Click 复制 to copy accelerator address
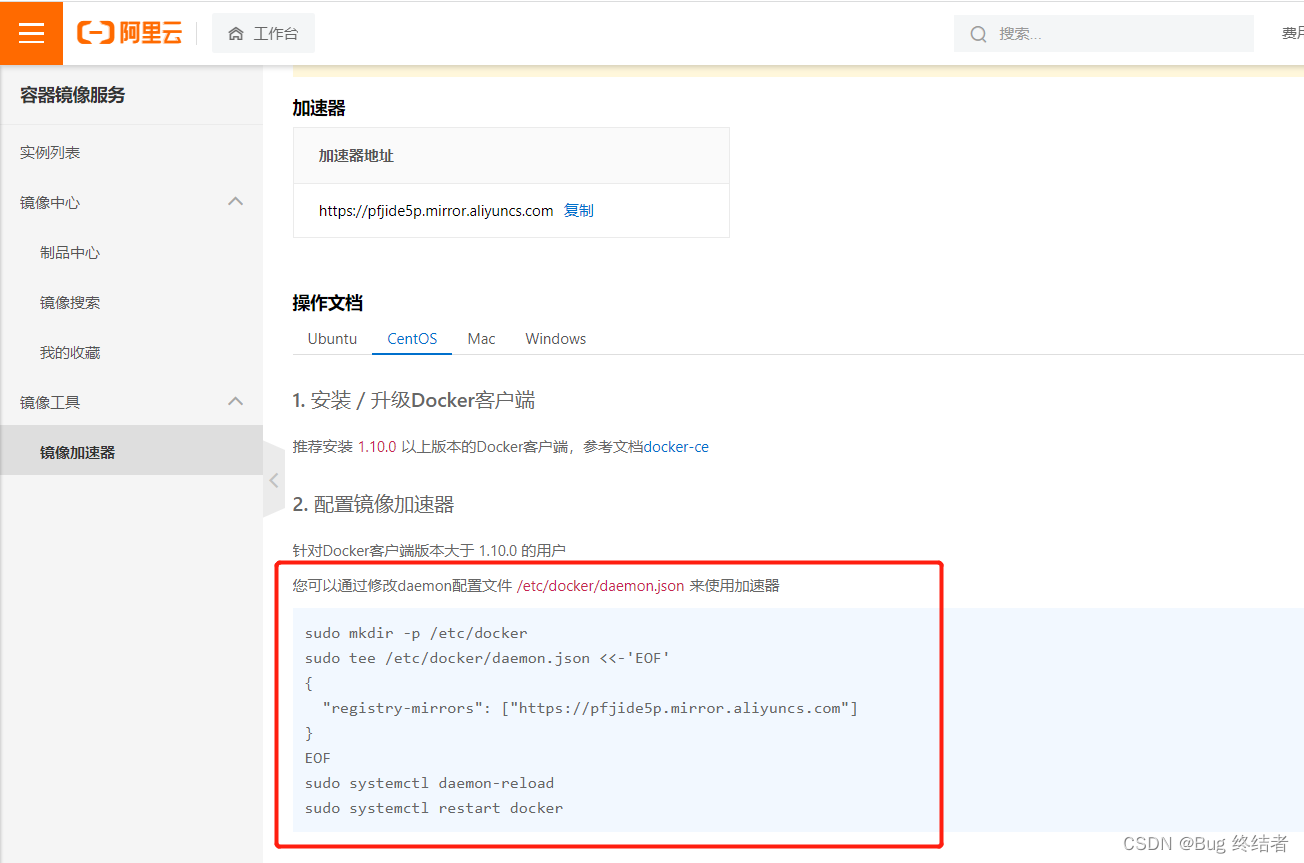 [x=579, y=210]
